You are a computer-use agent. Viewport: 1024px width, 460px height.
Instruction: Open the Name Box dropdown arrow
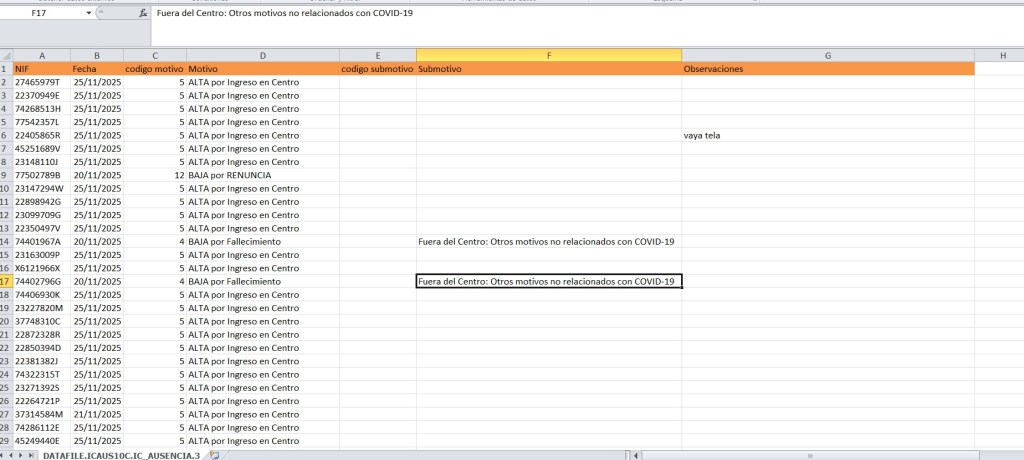click(88, 14)
